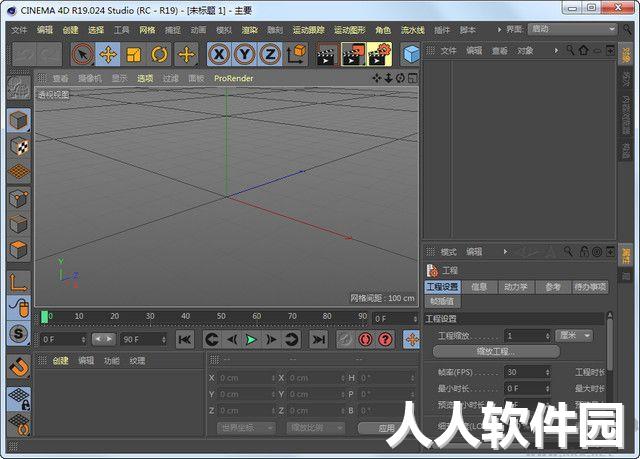Open the 缩放比例 dropdown

click(316, 428)
